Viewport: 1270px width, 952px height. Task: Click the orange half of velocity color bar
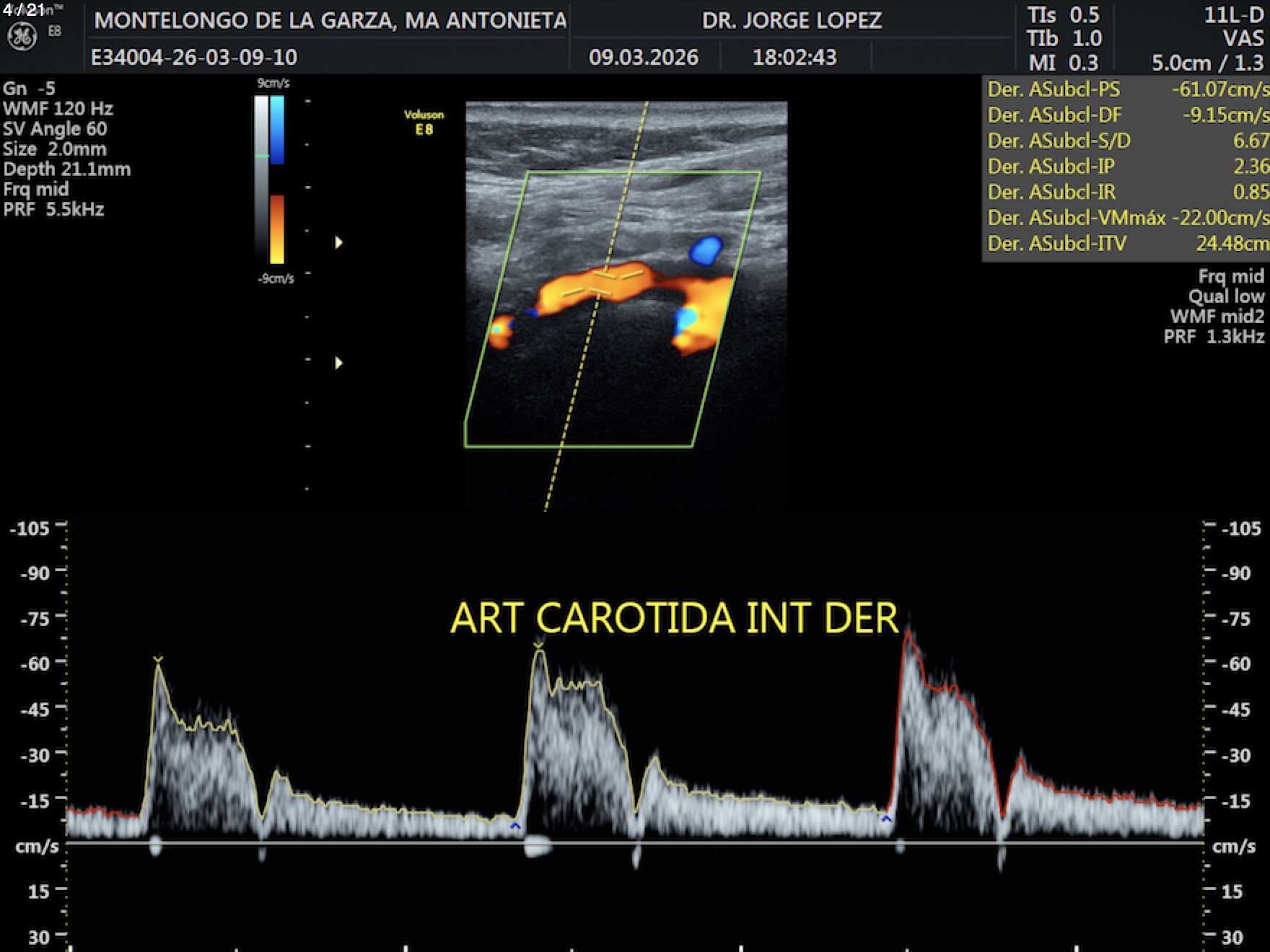pos(277,229)
